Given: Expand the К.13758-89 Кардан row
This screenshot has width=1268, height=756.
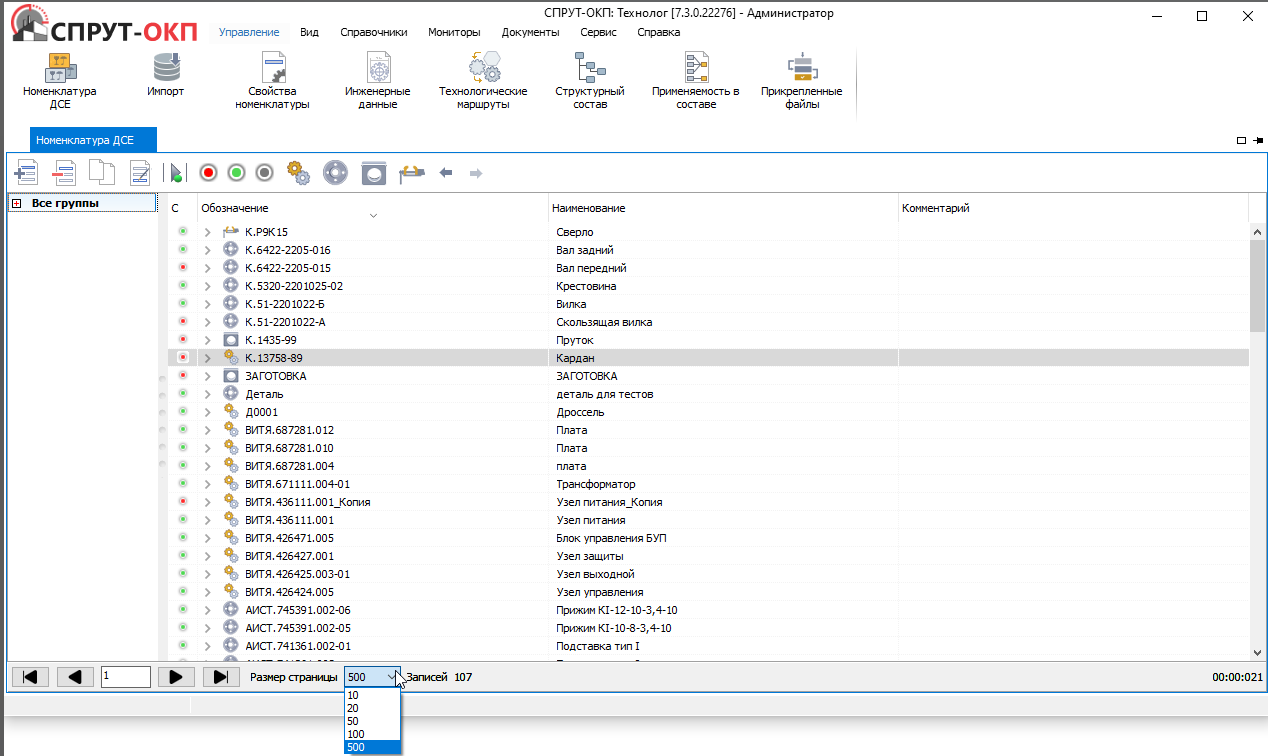Looking at the screenshot, I should [x=207, y=358].
